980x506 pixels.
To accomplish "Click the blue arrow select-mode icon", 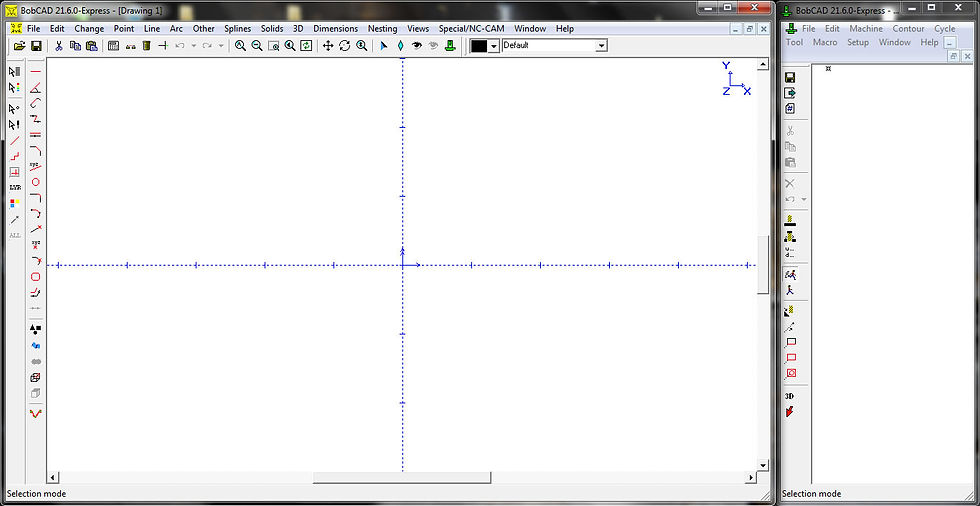I will (384, 46).
